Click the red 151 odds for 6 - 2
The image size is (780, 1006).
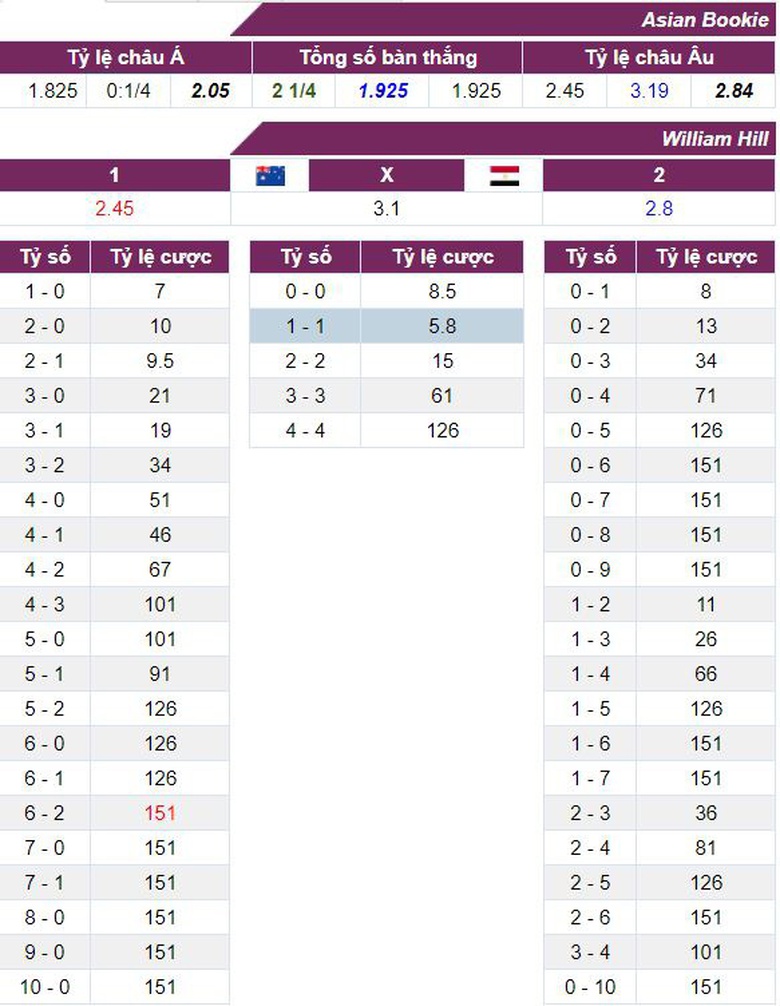click(159, 813)
